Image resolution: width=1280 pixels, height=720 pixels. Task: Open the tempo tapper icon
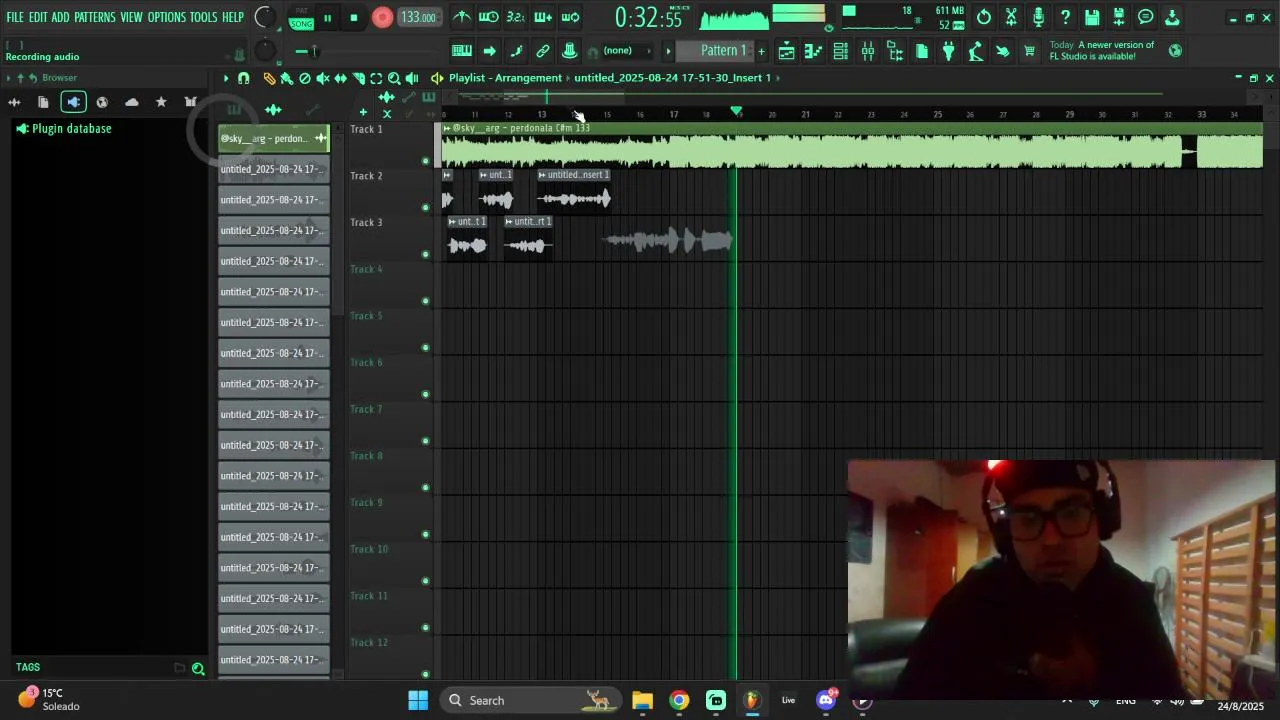tap(976, 51)
